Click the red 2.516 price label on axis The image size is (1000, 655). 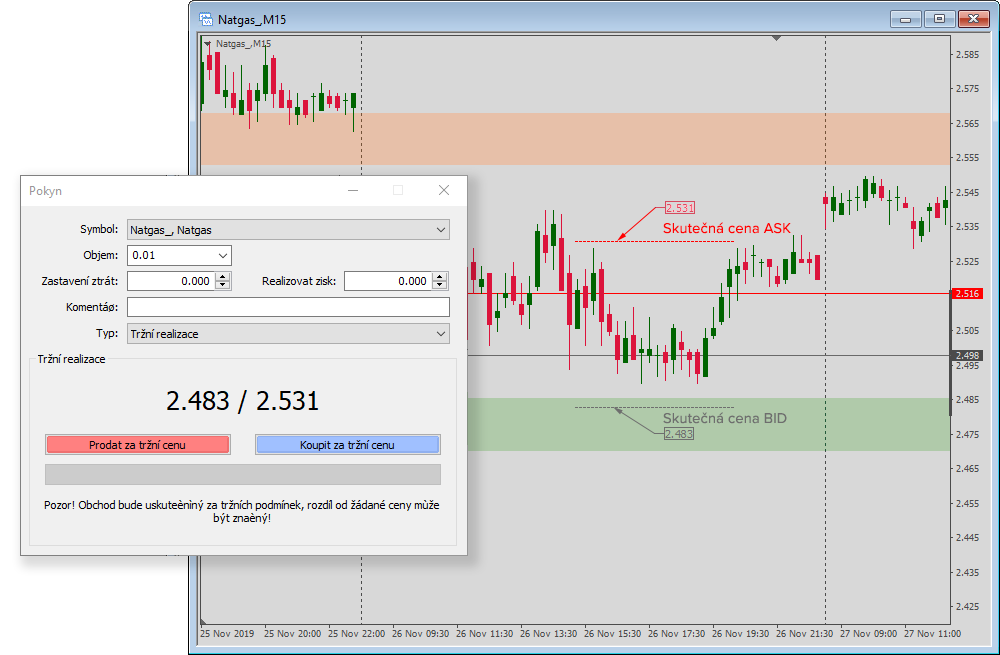[x=967, y=293]
